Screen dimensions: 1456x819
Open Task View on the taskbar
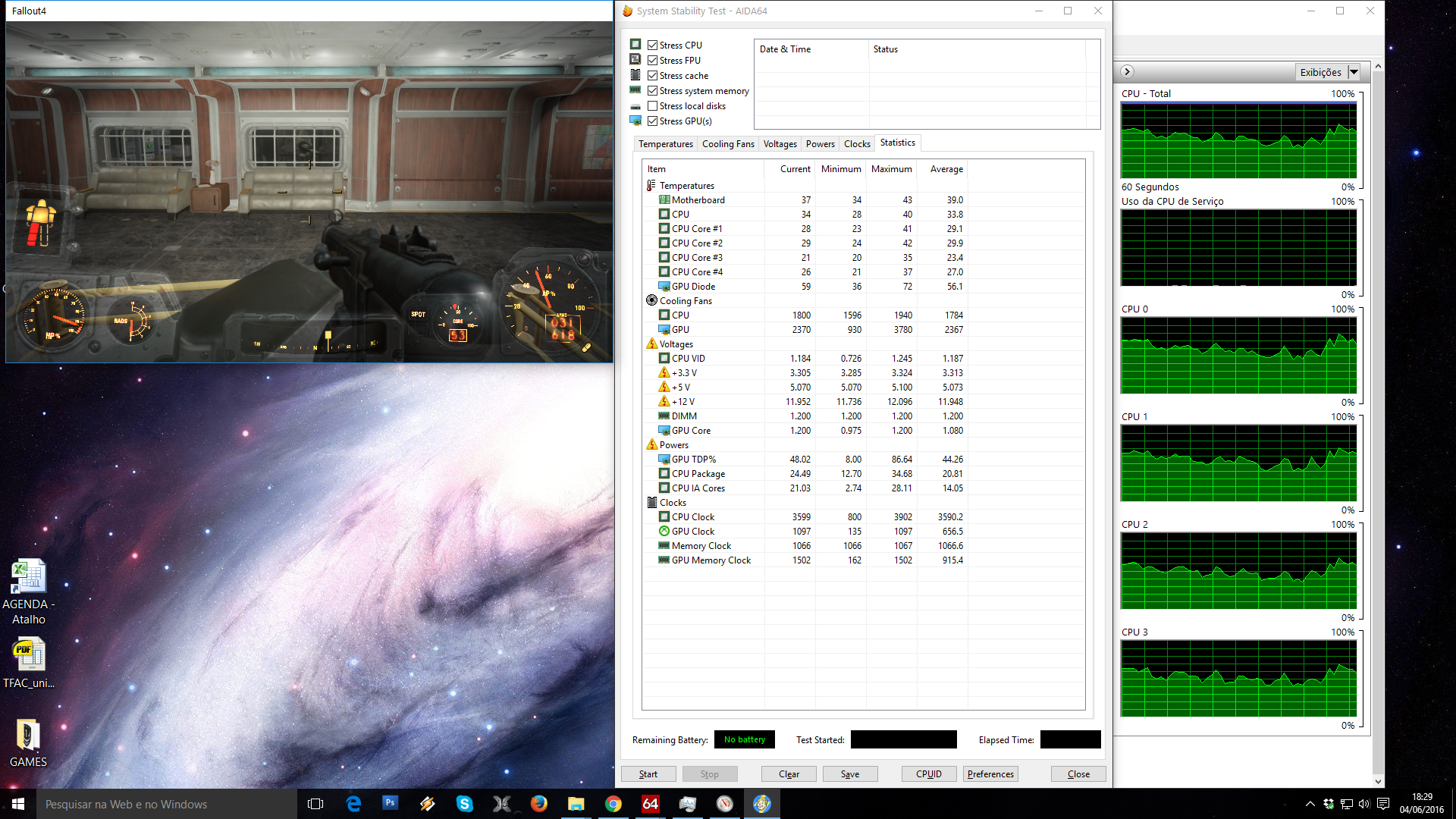[x=315, y=804]
